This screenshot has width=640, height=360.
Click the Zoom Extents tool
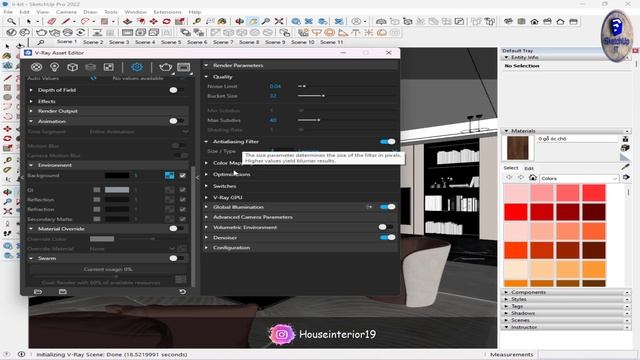click(x=279, y=21)
